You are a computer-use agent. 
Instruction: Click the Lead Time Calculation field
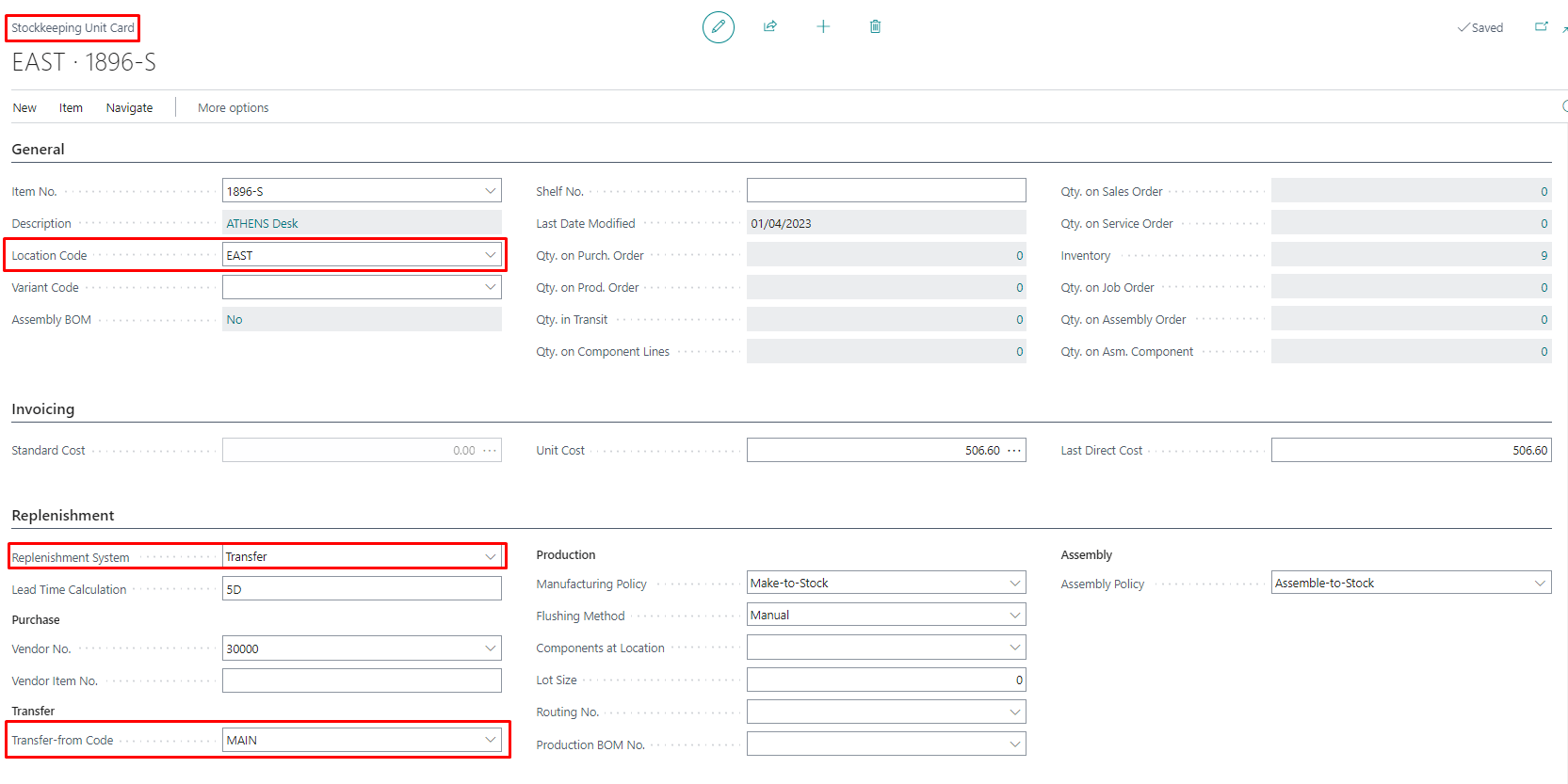coord(362,589)
